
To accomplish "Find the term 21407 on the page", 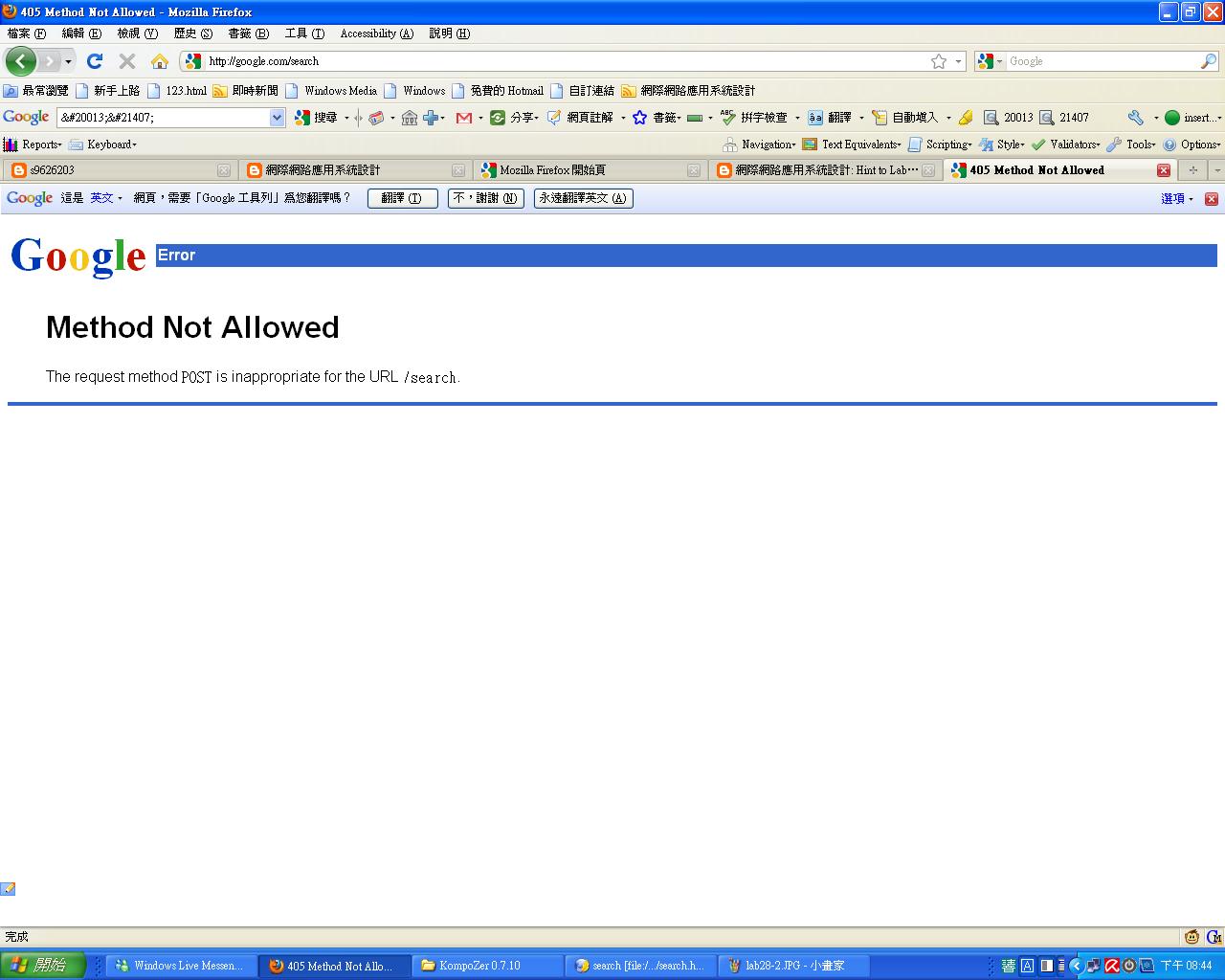I will coord(1063,118).
